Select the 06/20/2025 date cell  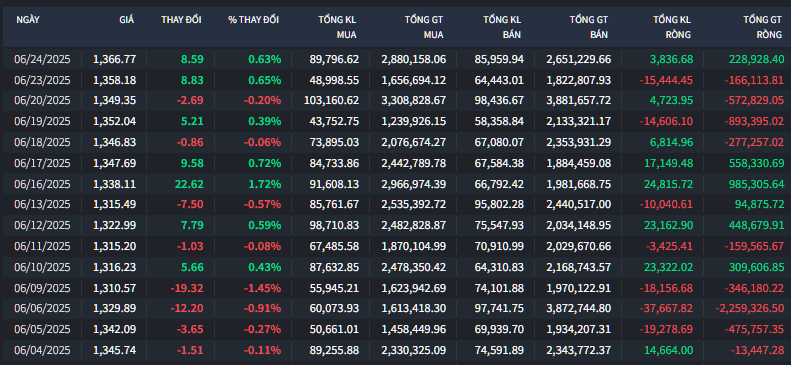pos(42,100)
